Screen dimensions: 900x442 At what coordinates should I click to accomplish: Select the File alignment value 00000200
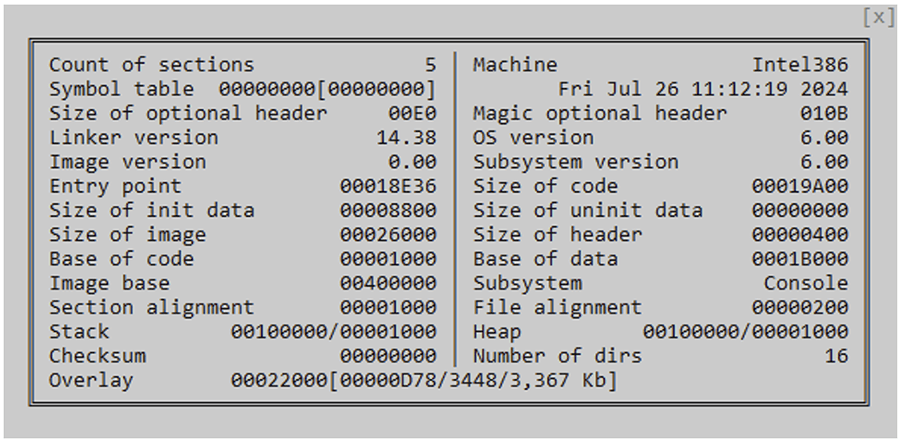800,307
